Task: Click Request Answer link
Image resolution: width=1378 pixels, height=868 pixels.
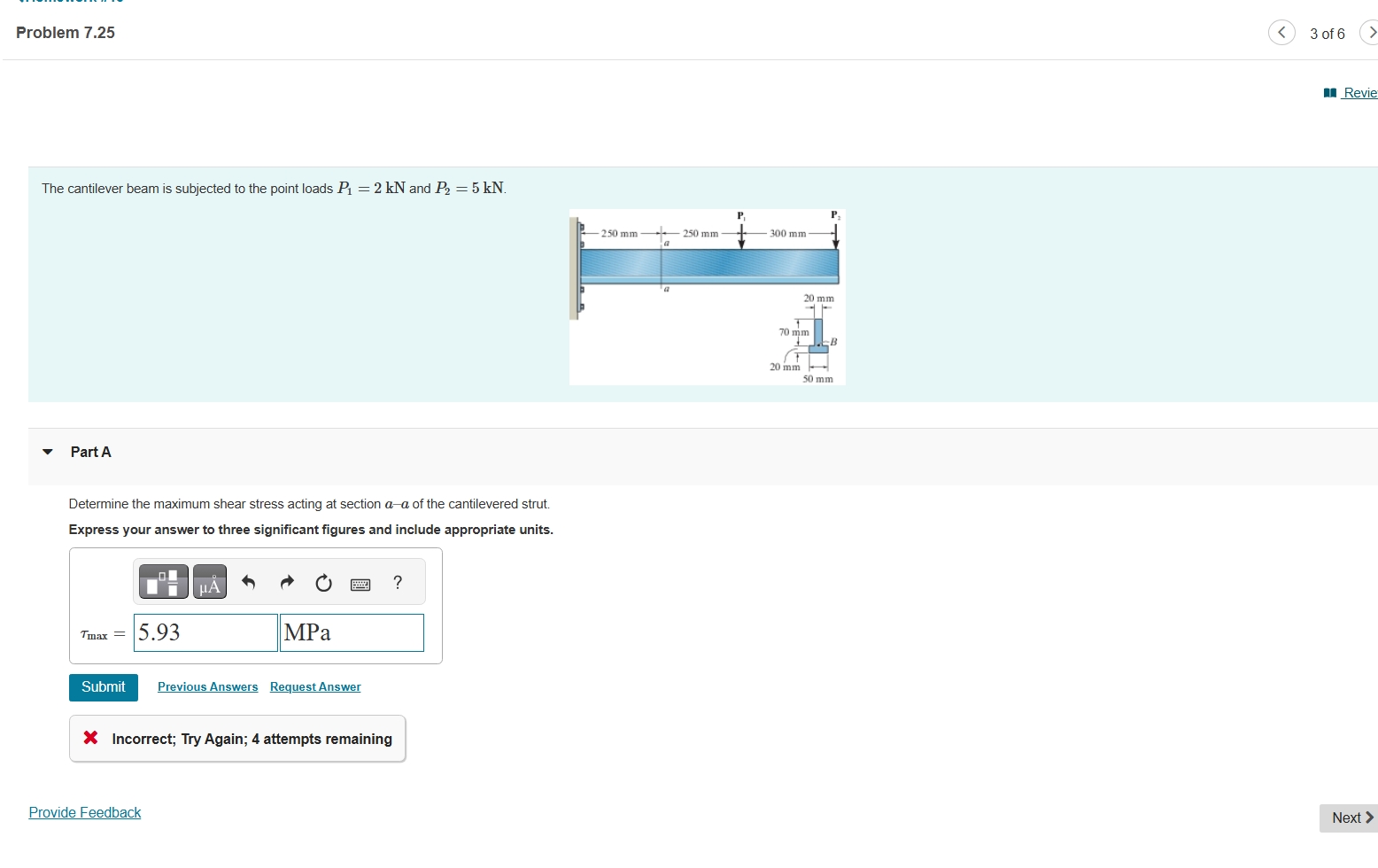Action: 315,687
